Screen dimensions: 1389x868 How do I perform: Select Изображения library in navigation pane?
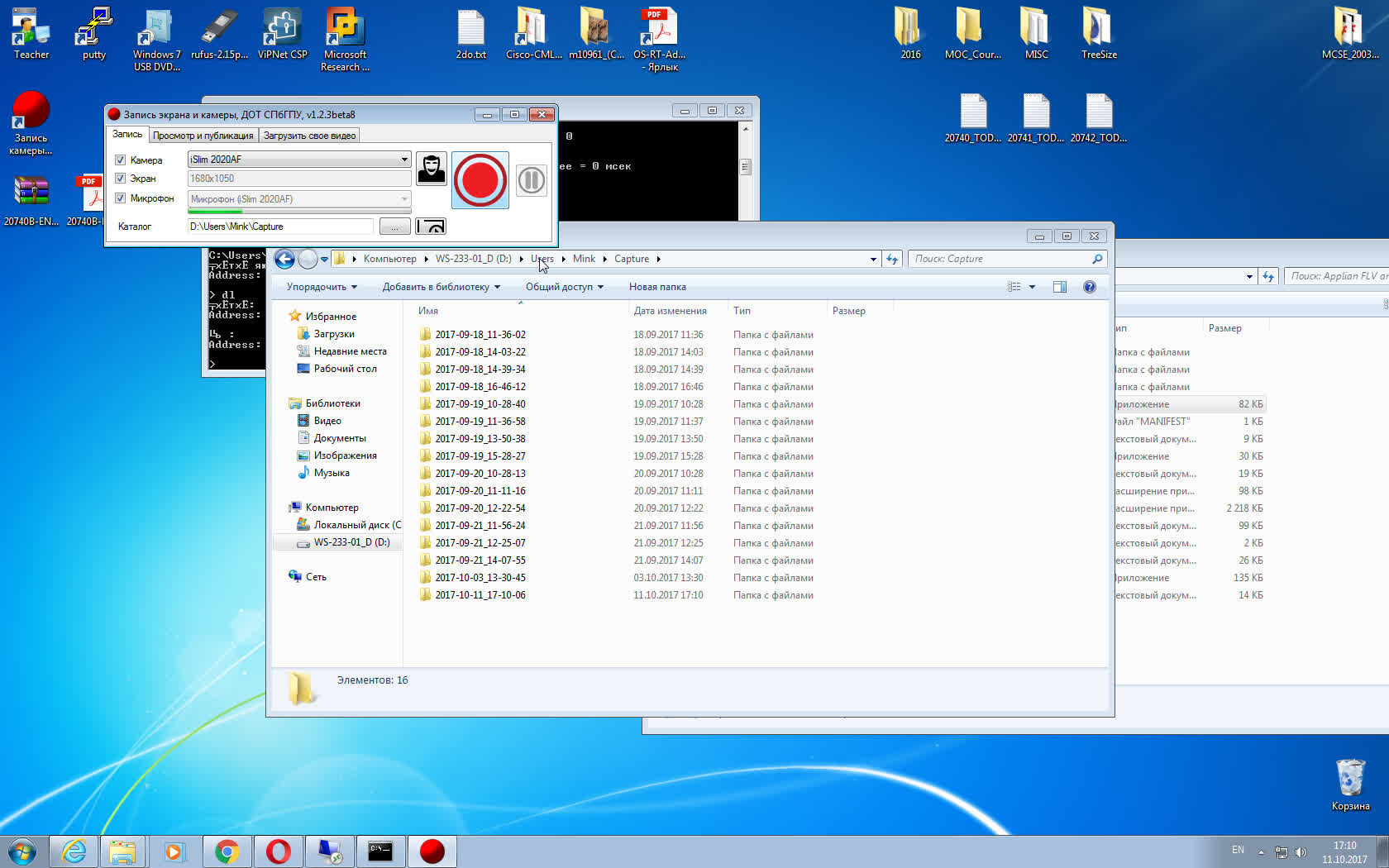coord(345,455)
